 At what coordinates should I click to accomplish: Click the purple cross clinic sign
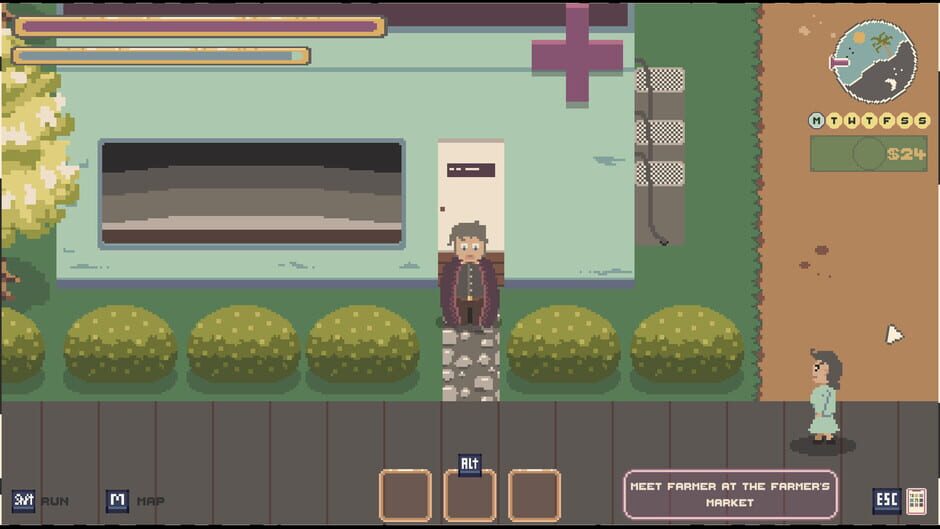tap(577, 55)
